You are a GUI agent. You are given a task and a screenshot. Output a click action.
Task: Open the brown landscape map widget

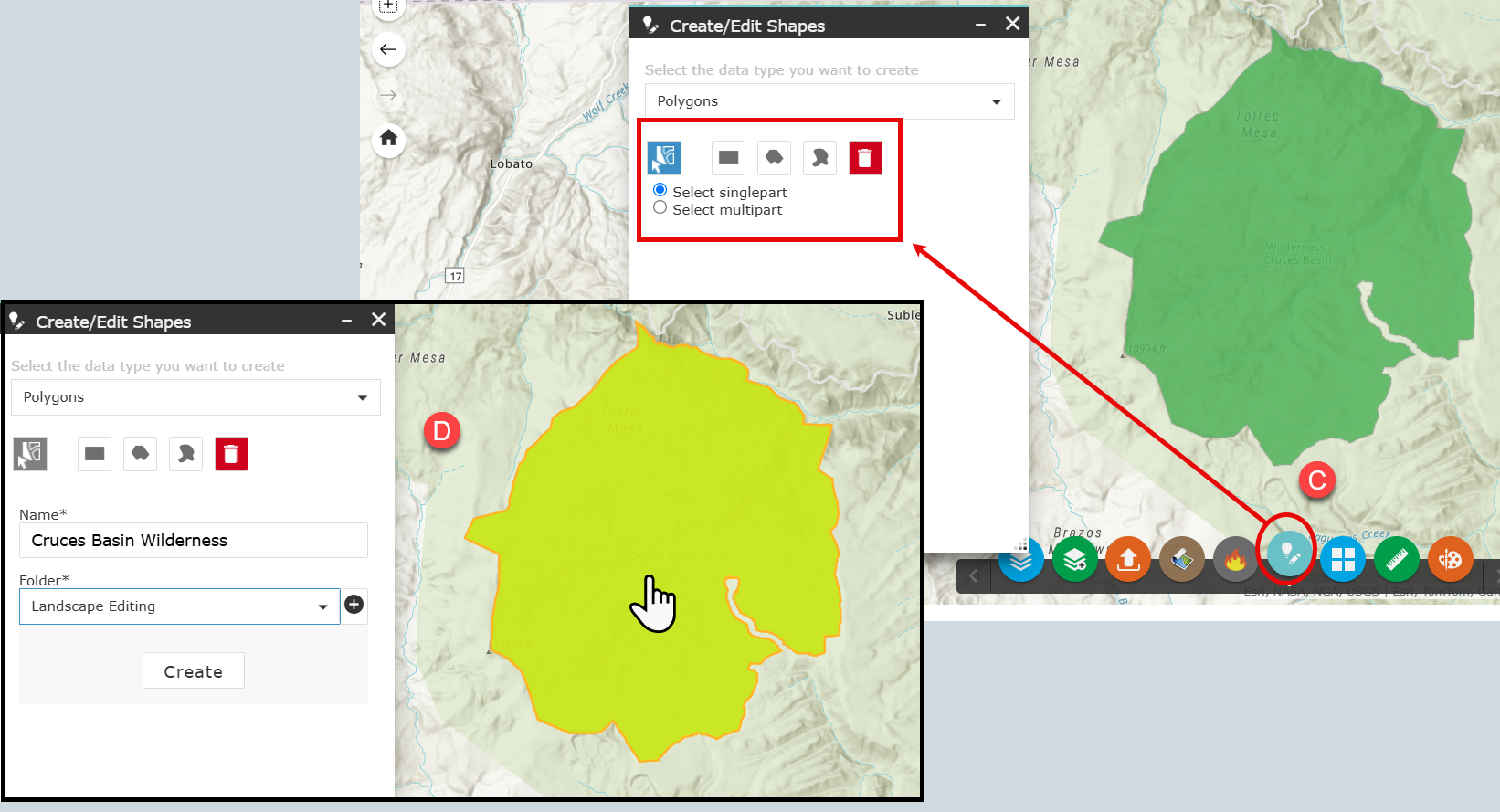pos(1181,559)
